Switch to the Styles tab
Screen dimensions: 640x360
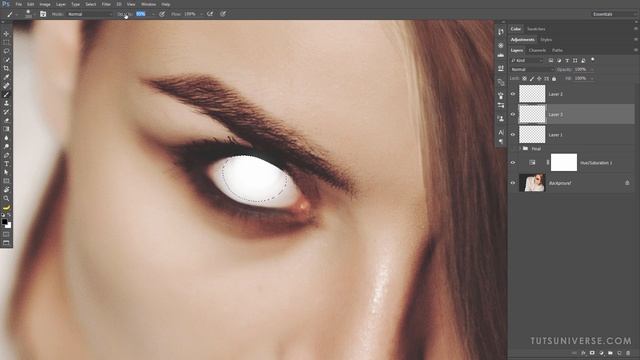coord(546,40)
